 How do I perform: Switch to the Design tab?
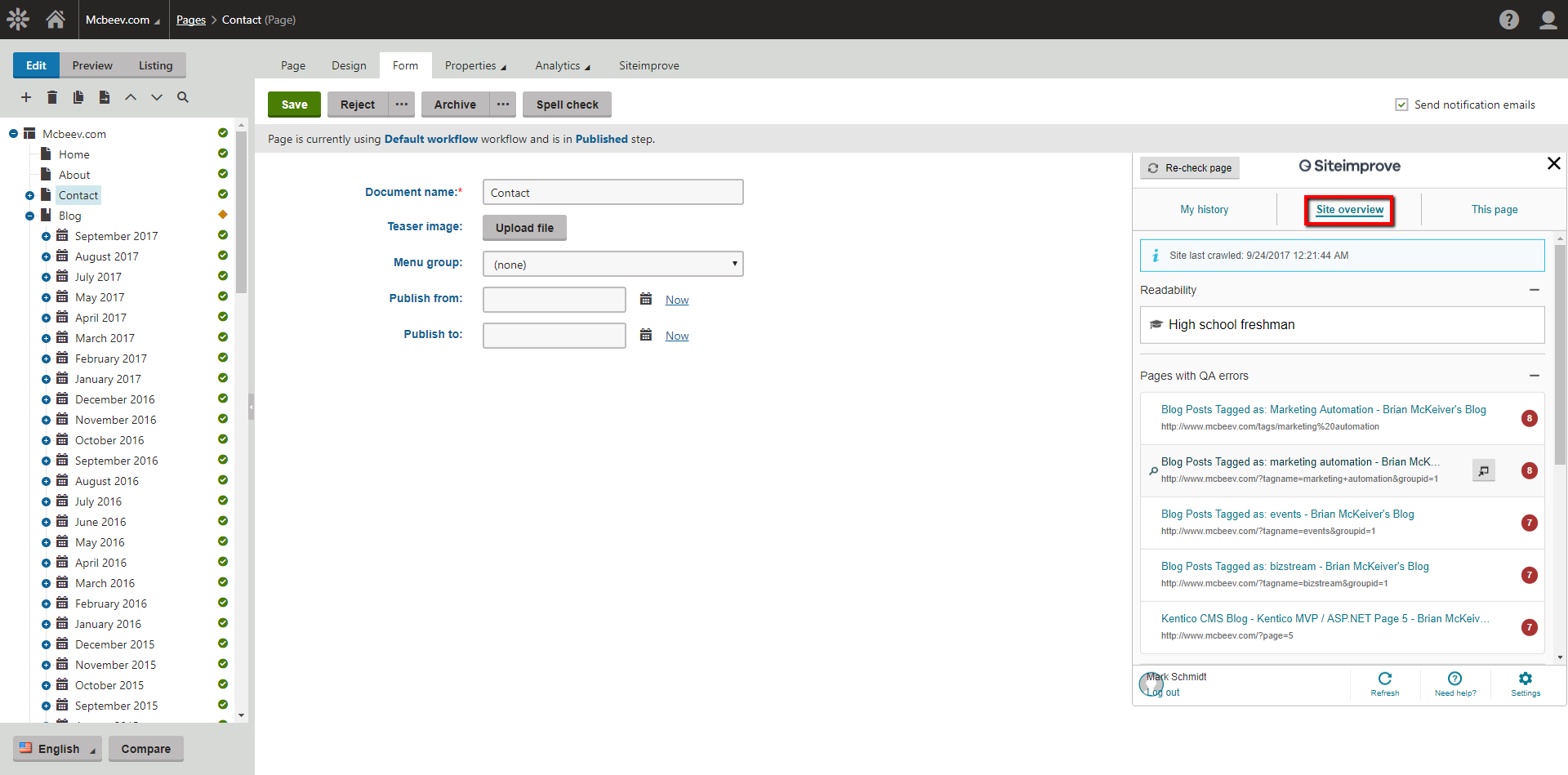pyautogui.click(x=349, y=65)
